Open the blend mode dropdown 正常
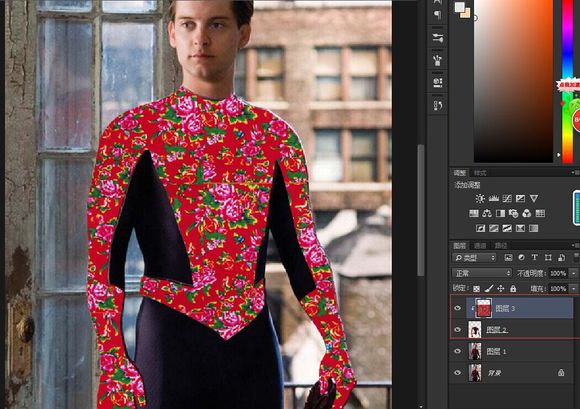Image resolution: width=580 pixels, height=409 pixels. [482, 273]
